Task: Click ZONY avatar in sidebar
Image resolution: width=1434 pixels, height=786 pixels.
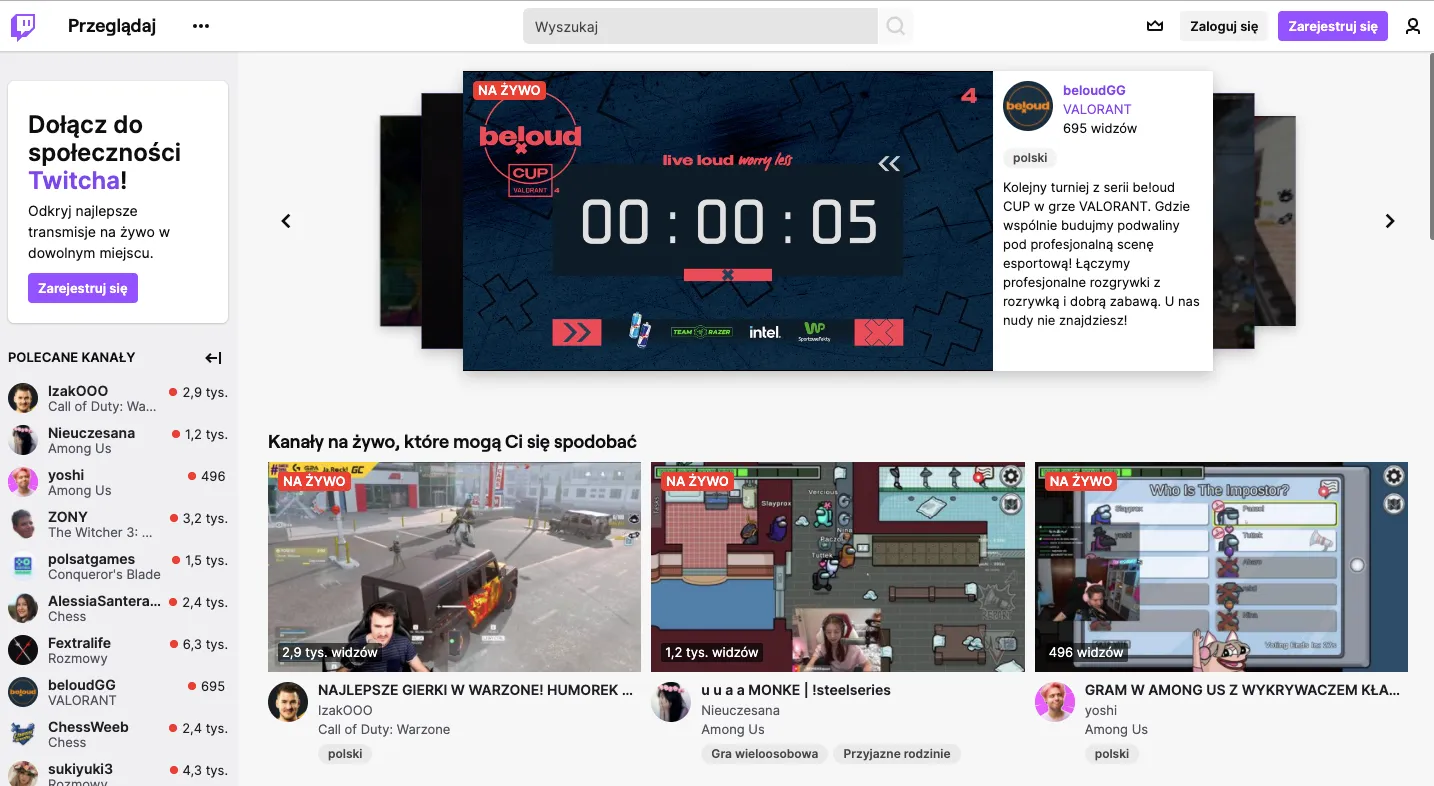Action: click(23, 524)
